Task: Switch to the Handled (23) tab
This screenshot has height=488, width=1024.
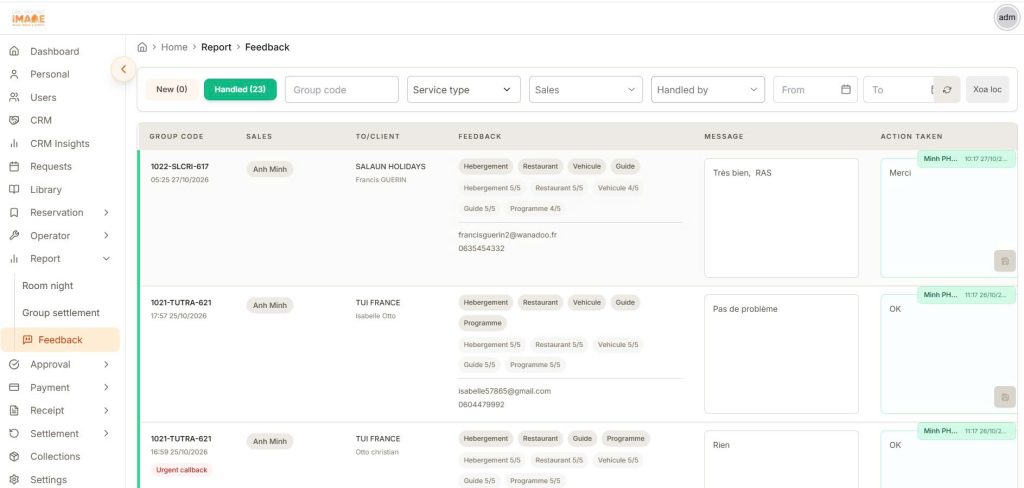Action: click(240, 89)
